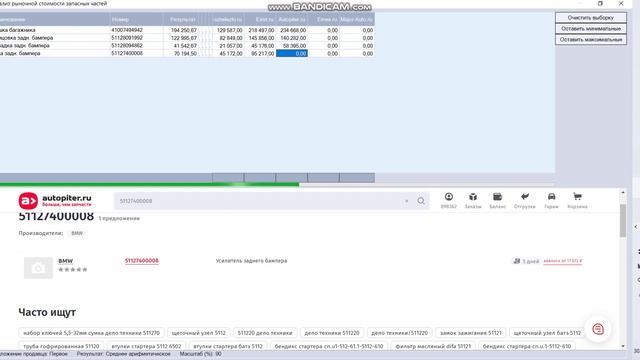Click tag 'фильтр масляный difa 51121'
The width and height of the screenshot is (640, 360).
point(433,346)
